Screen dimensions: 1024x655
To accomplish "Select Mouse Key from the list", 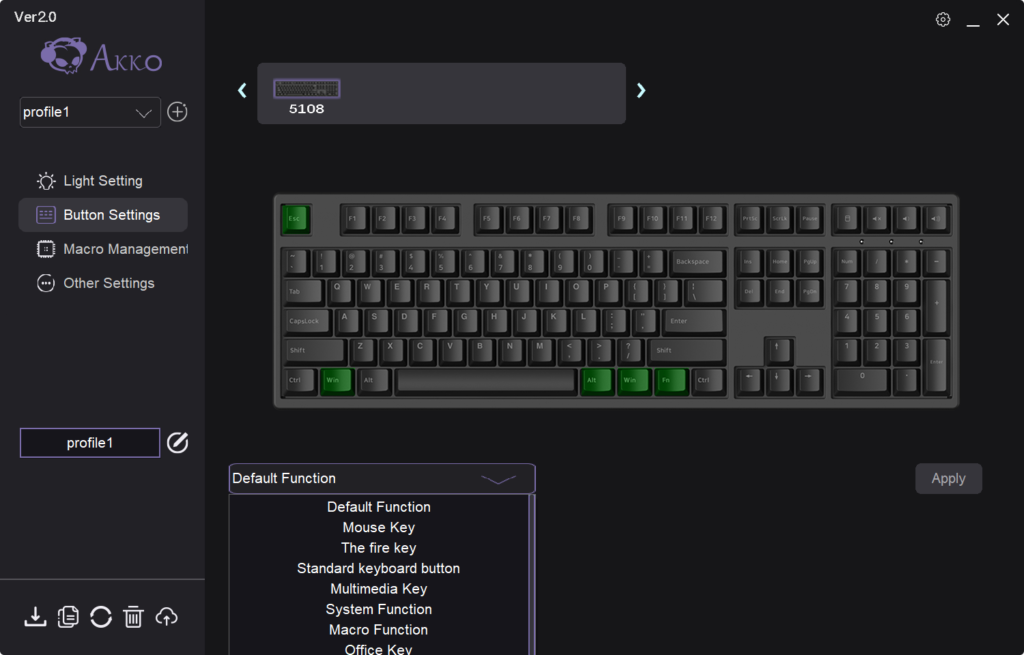I will pos(379,528).
